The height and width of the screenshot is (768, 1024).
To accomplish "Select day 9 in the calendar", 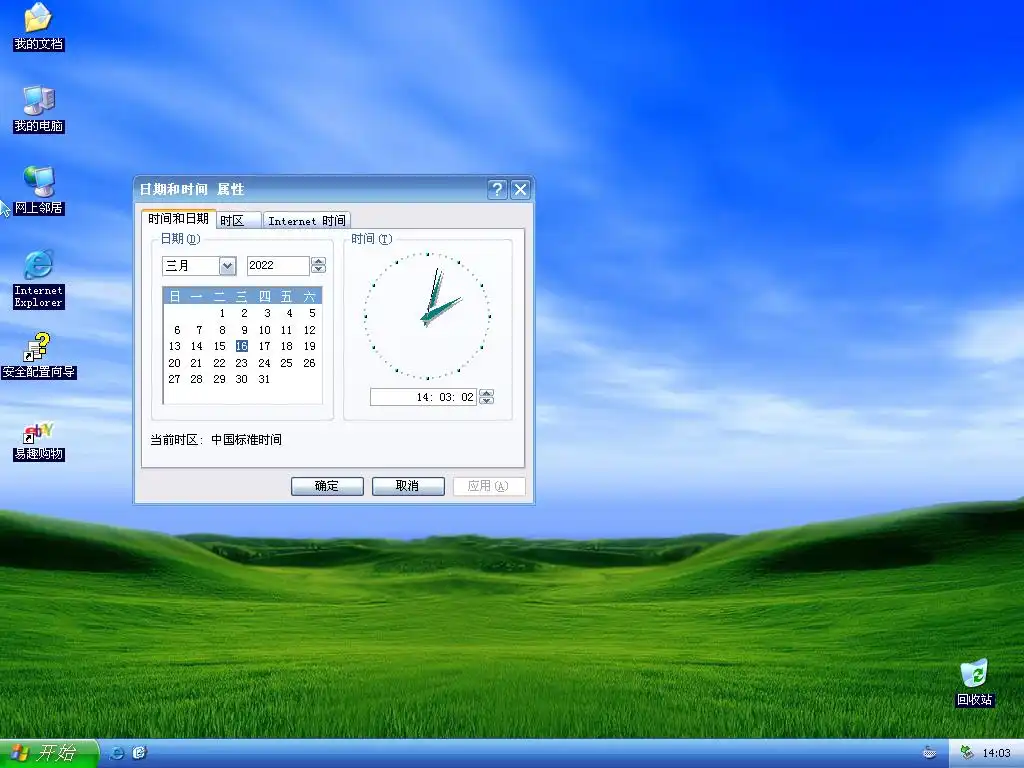I will coord(244,330).
